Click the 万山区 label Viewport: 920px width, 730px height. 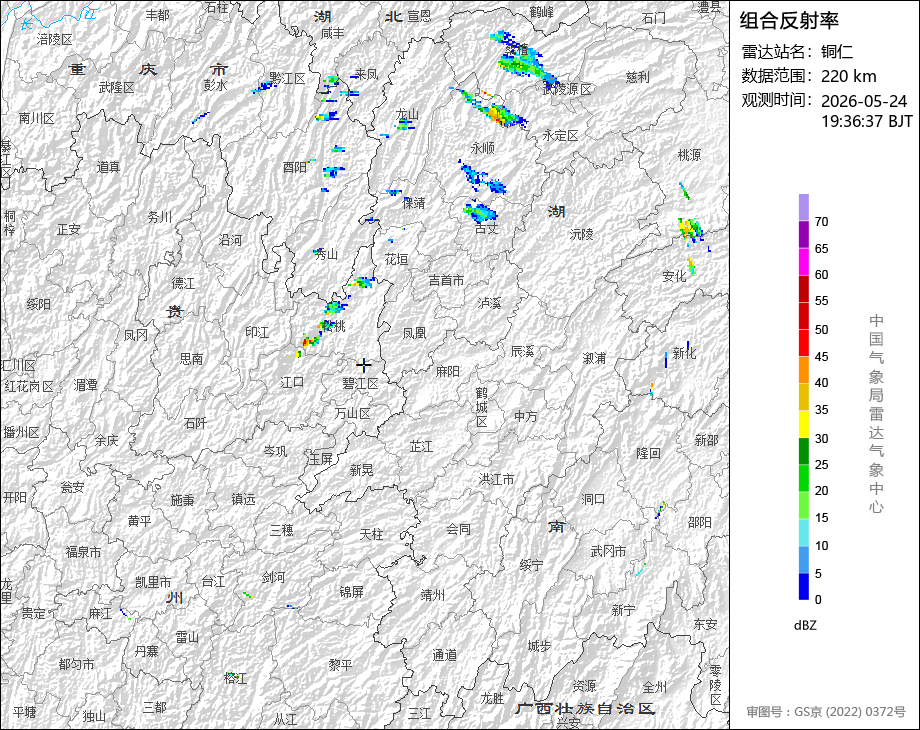pyautogui.click(x=353, y=413)
